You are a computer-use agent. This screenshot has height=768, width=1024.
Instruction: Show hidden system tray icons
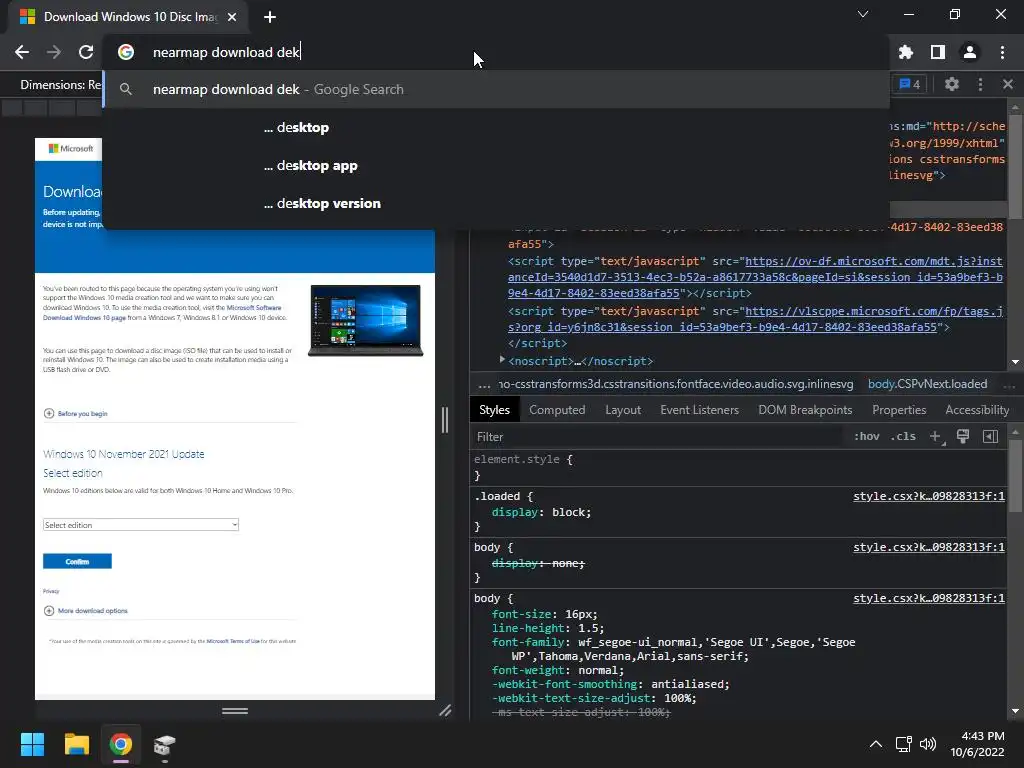point(876,744)
